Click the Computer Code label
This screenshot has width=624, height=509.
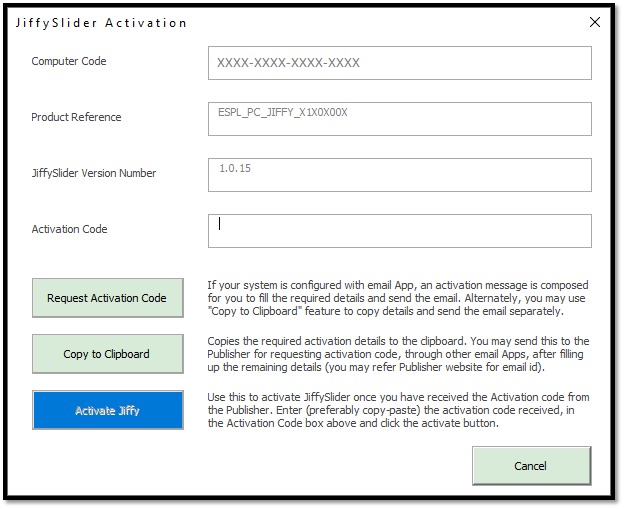coord(69,61)
